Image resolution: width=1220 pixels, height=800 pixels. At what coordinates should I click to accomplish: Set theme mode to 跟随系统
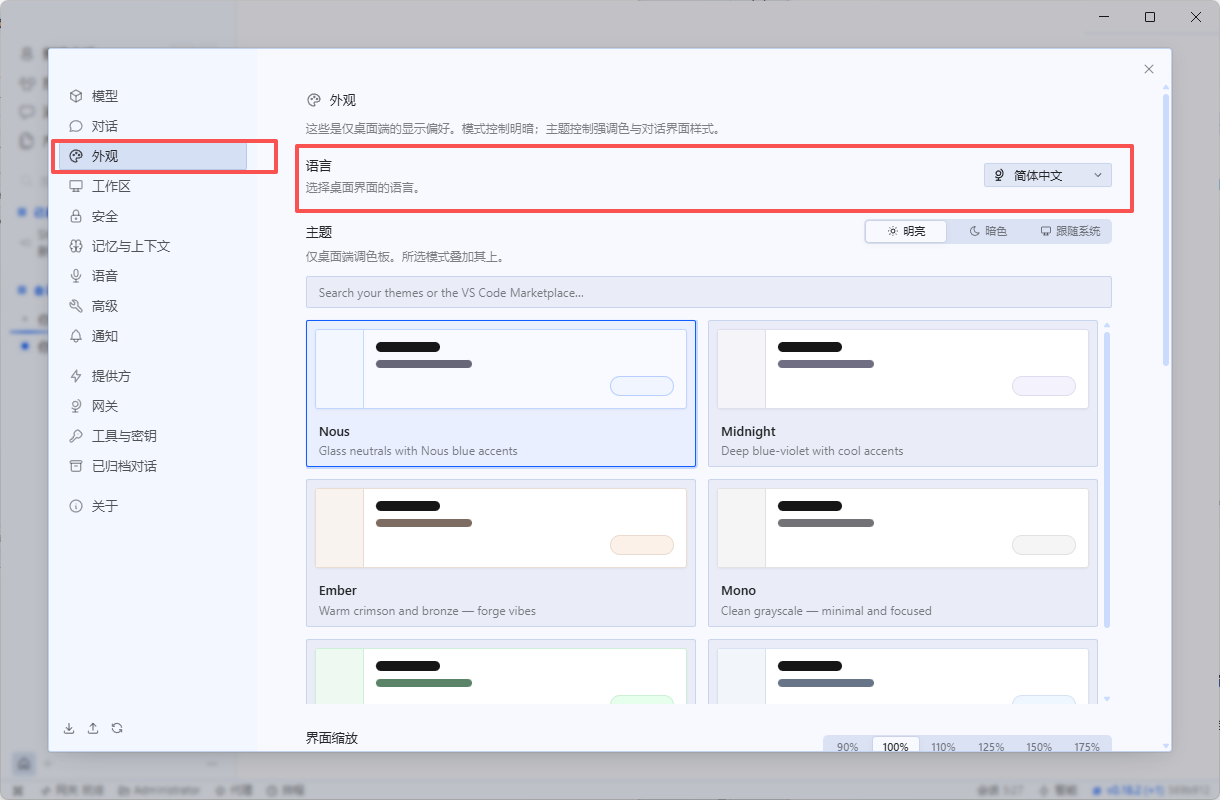[x=1070, y=231]
